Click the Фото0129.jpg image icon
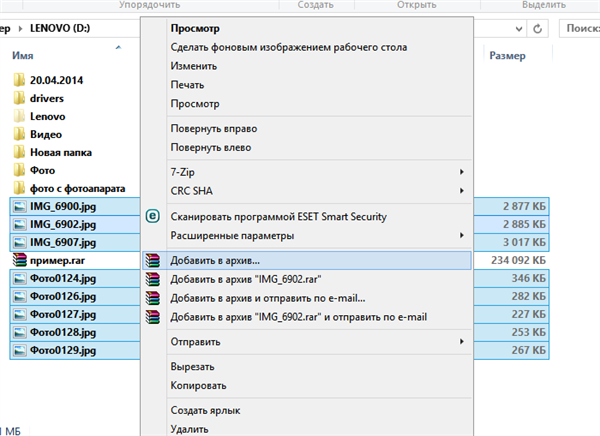This screenshot has width=600, height=436. [x=20, y=351]
